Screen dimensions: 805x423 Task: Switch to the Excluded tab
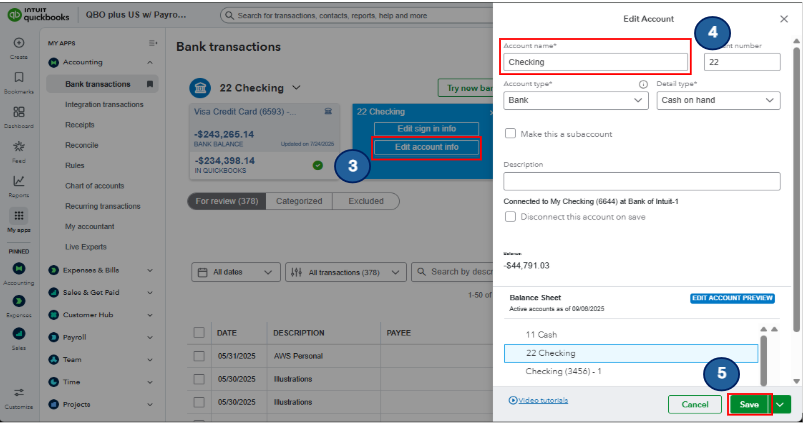(366, 201)
